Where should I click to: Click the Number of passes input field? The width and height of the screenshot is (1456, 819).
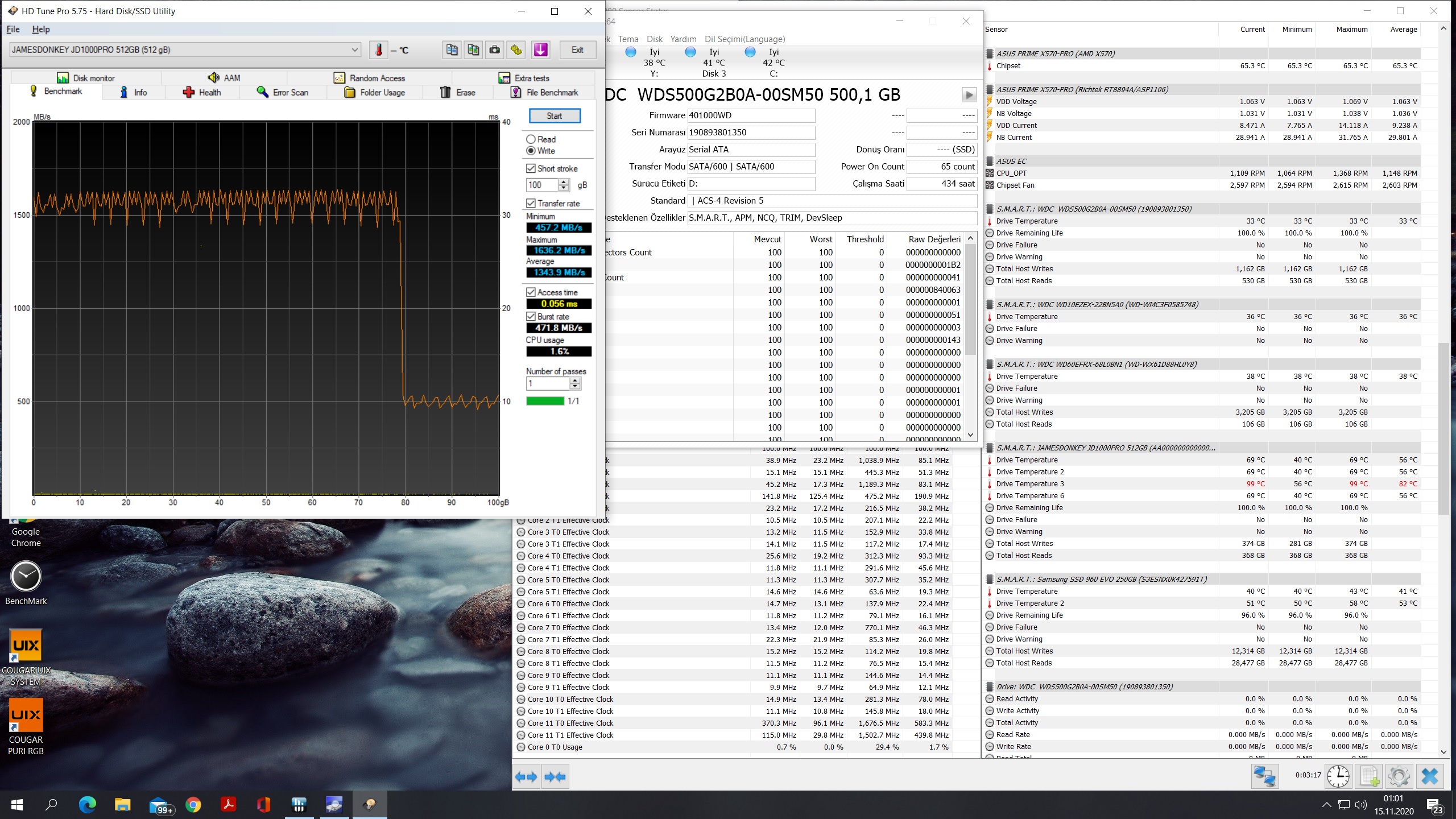point(548,383)
